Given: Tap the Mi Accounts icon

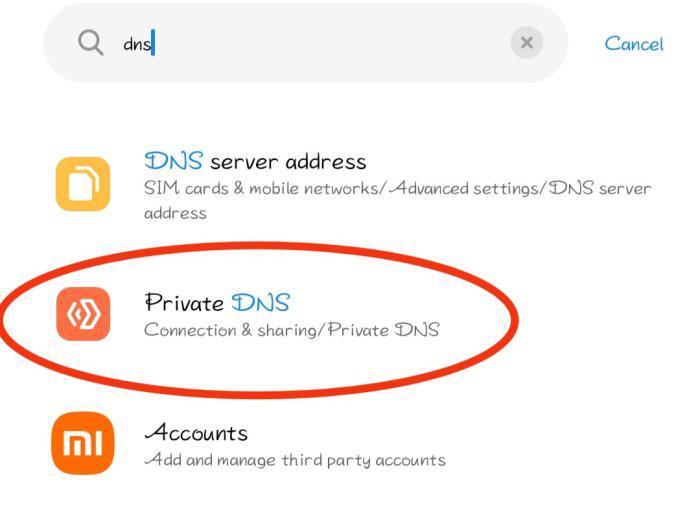Looking at the screenshot, I should pyautogui.click(x=83, y=442).
